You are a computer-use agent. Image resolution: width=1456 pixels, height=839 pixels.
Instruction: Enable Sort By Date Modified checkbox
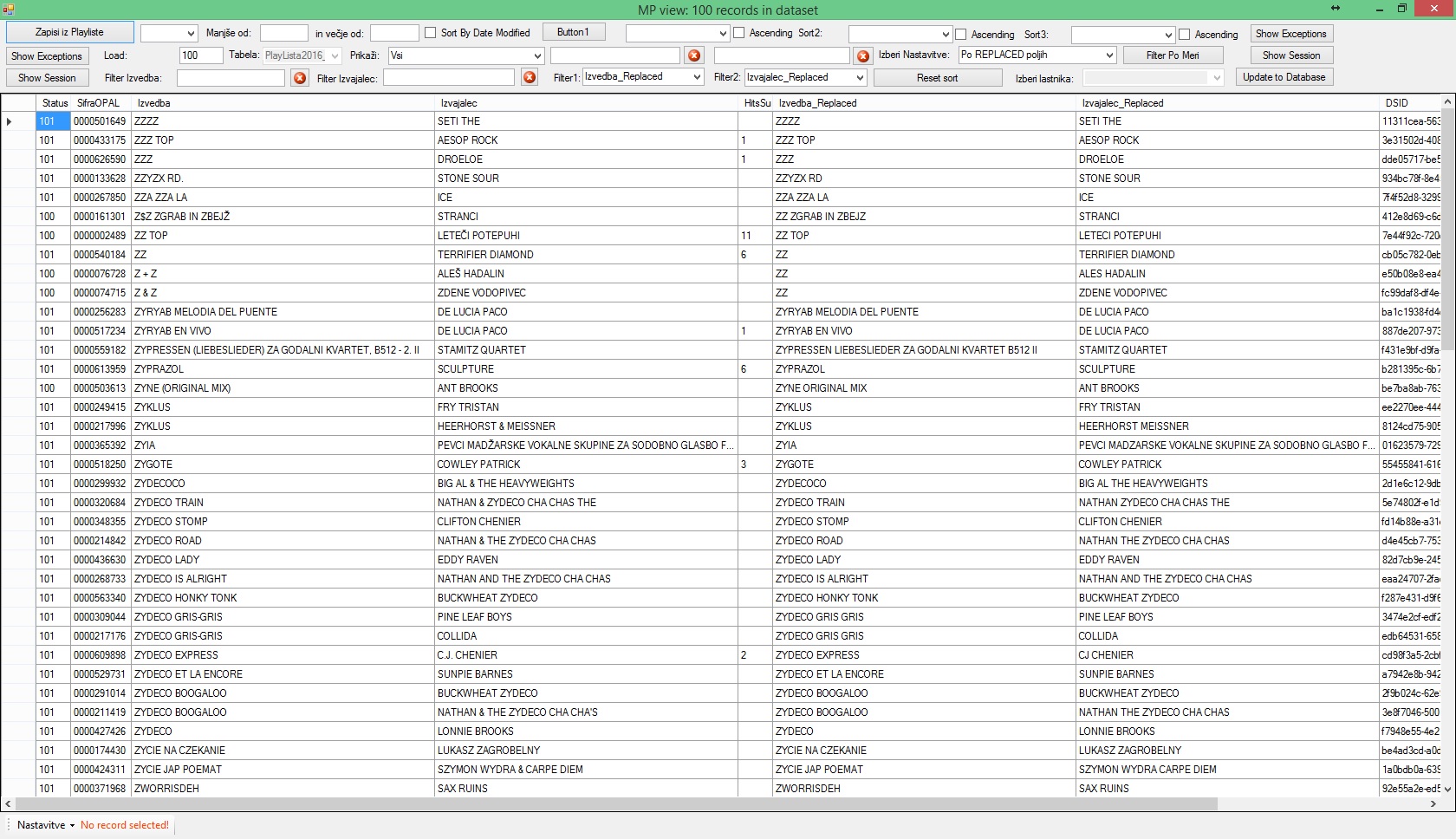[430, 33]
